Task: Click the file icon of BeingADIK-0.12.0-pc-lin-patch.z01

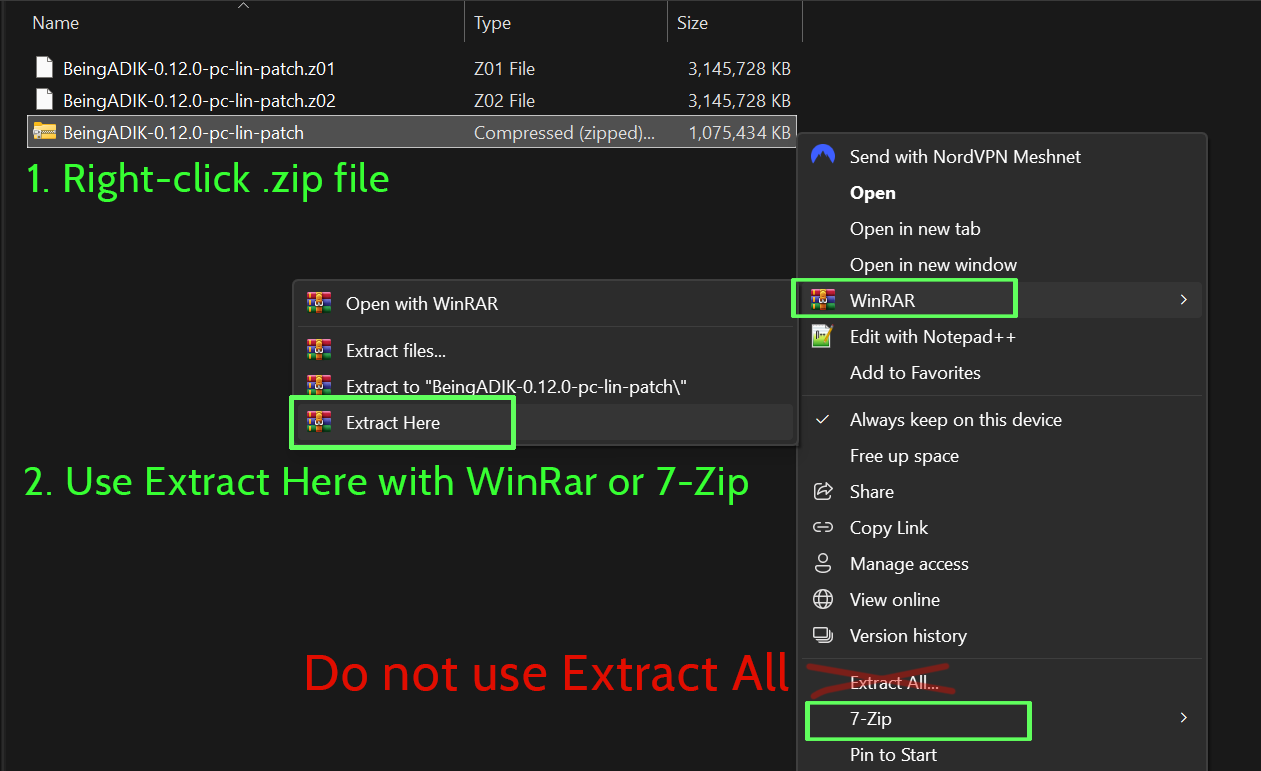Action: pos(44,68)
